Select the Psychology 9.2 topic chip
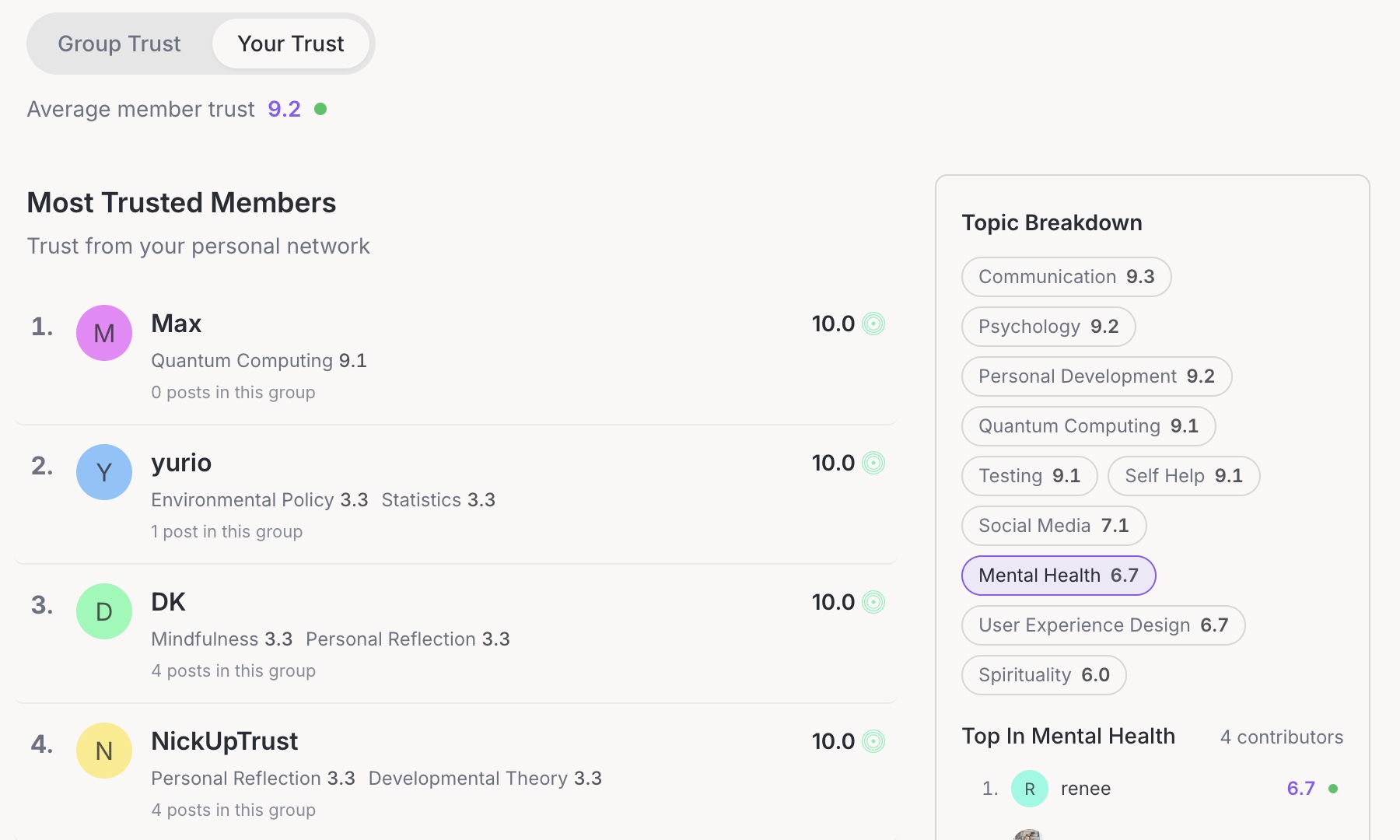Image resolution: width=1400 pixels, height=840 pixels. 1048,327
